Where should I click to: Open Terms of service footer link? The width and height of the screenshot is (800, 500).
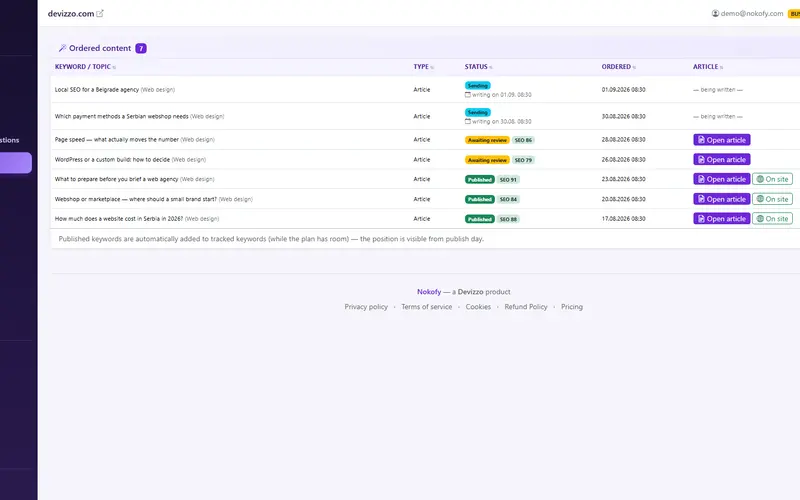tap(427, 307)
